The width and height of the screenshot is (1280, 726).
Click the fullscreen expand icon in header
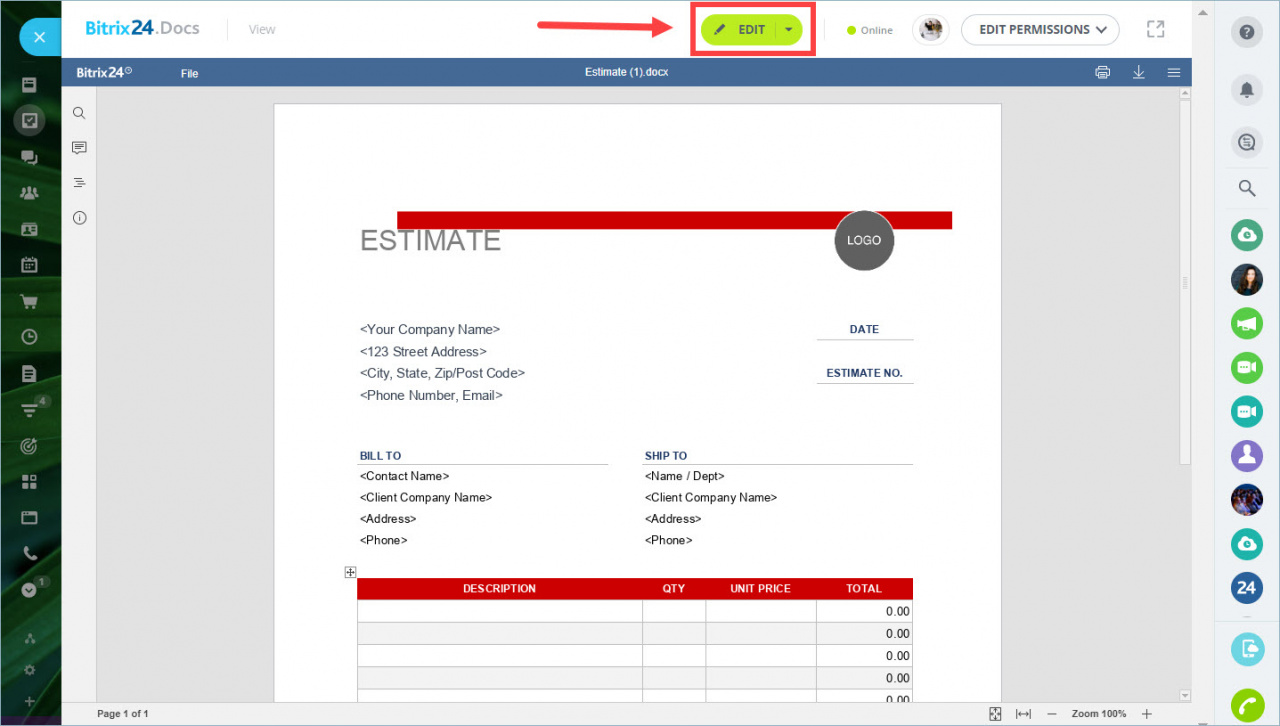point(1156,29)
